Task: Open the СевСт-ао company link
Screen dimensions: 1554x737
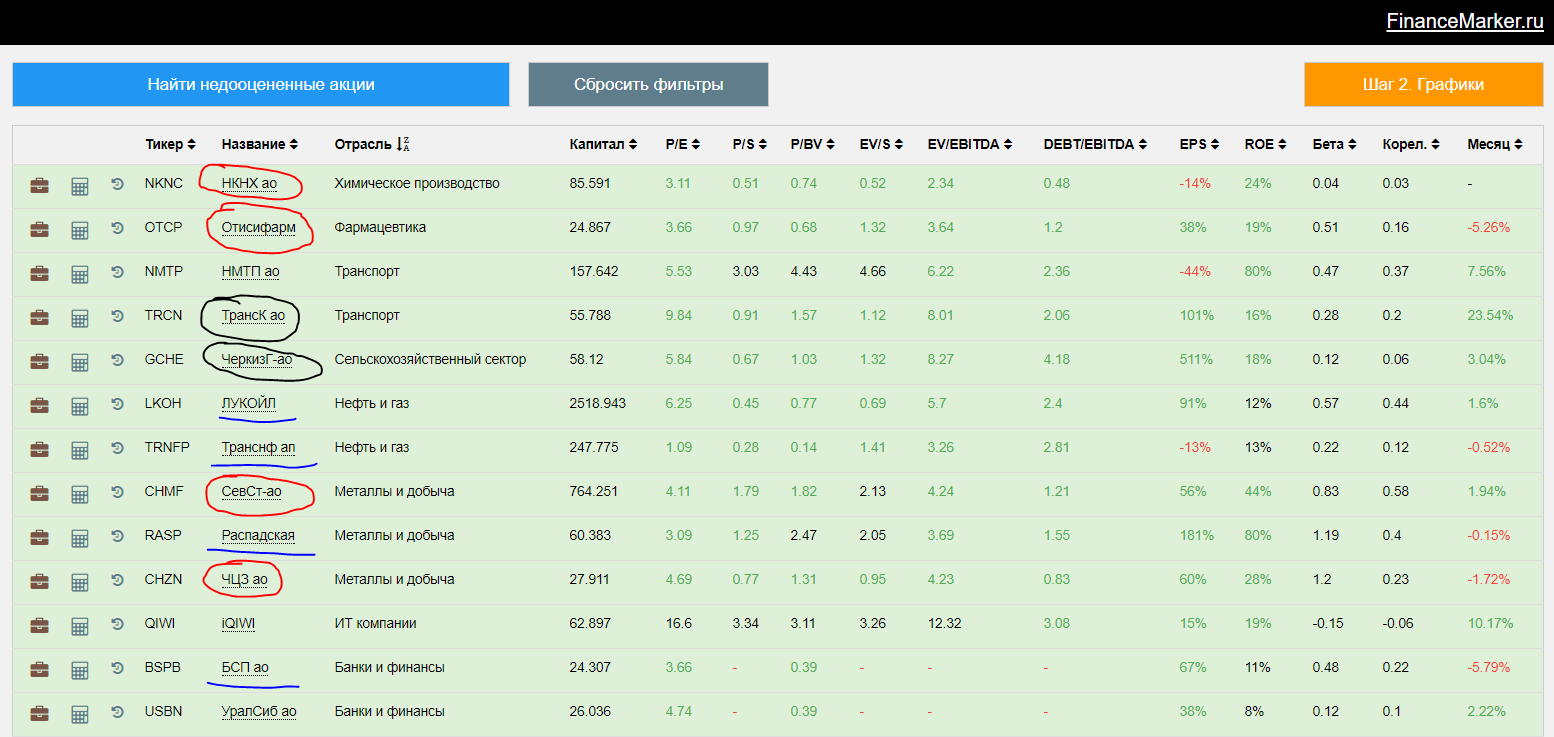Action: [252, 492]
